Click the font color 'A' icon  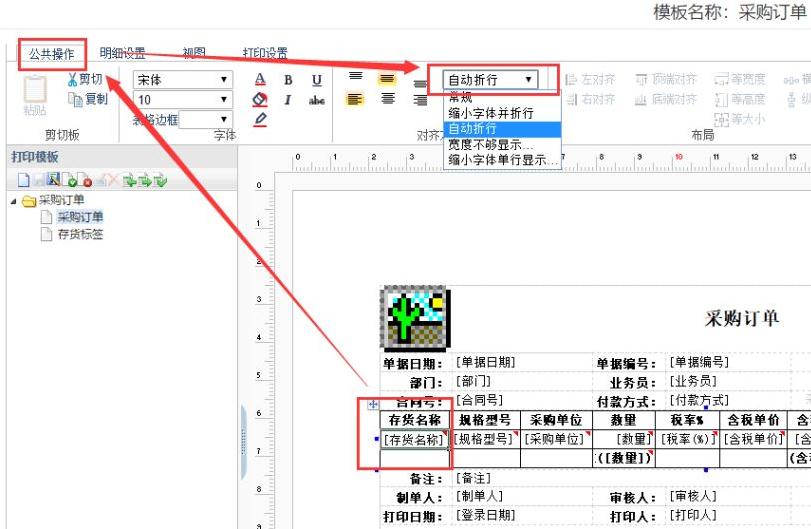pyautogui.click(x=260, y=80)
